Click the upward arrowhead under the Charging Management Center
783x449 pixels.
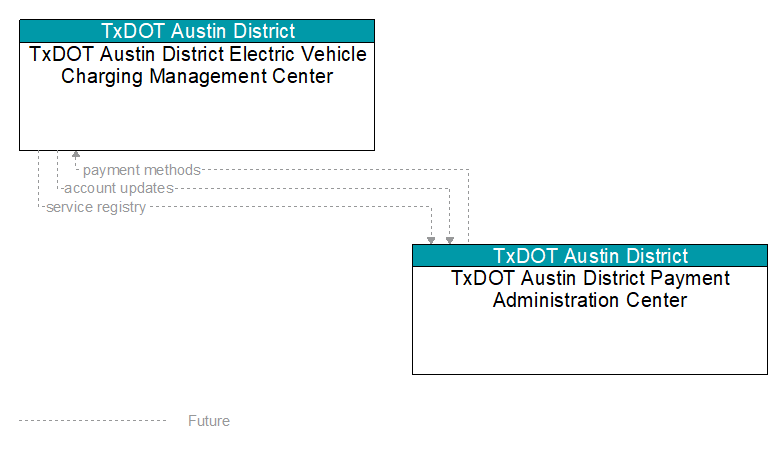(76, 154)
